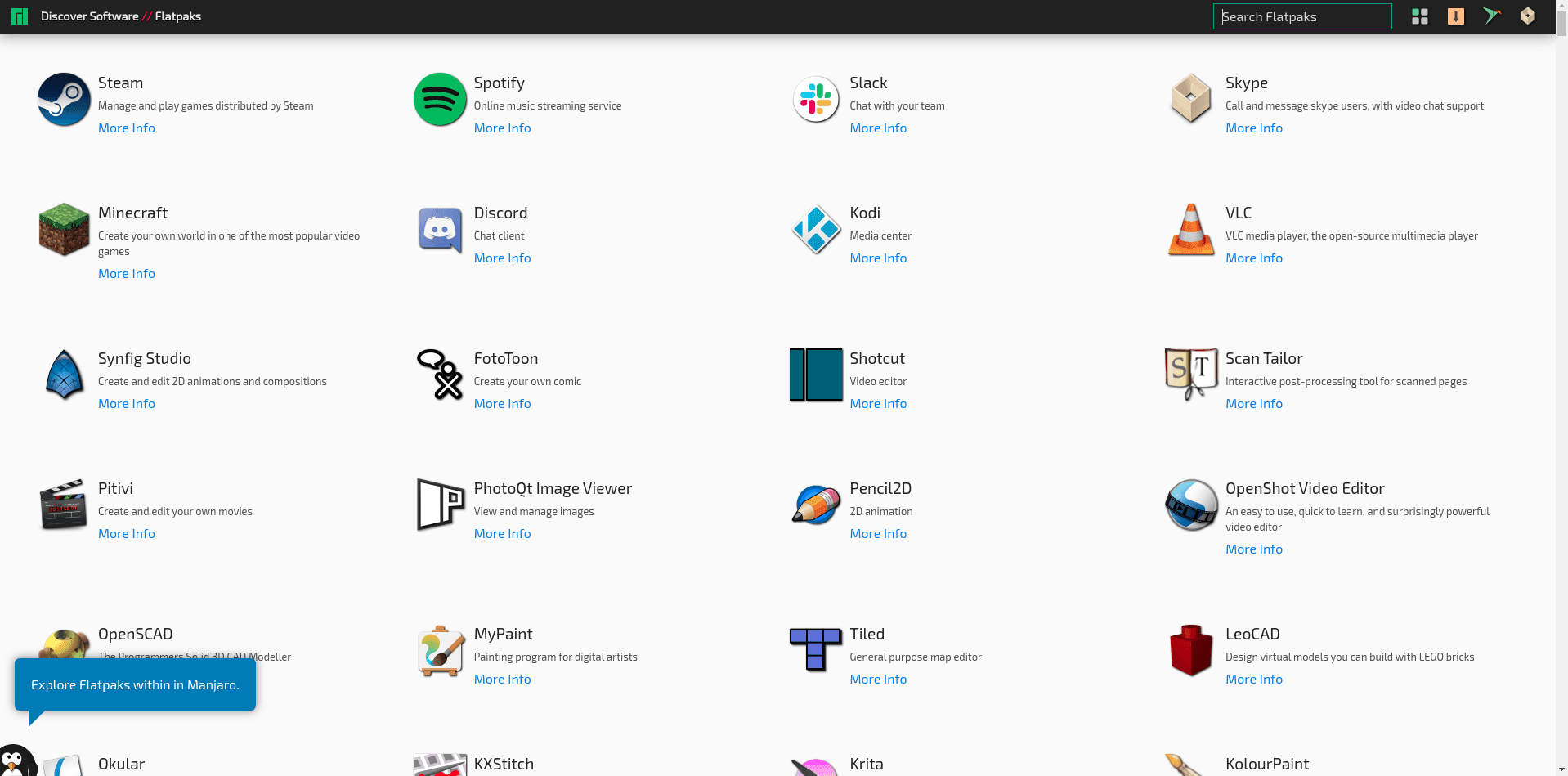This screenshot has width=1568, height=776.
Task: Click the Steam title text
Action: pos(120,83)
